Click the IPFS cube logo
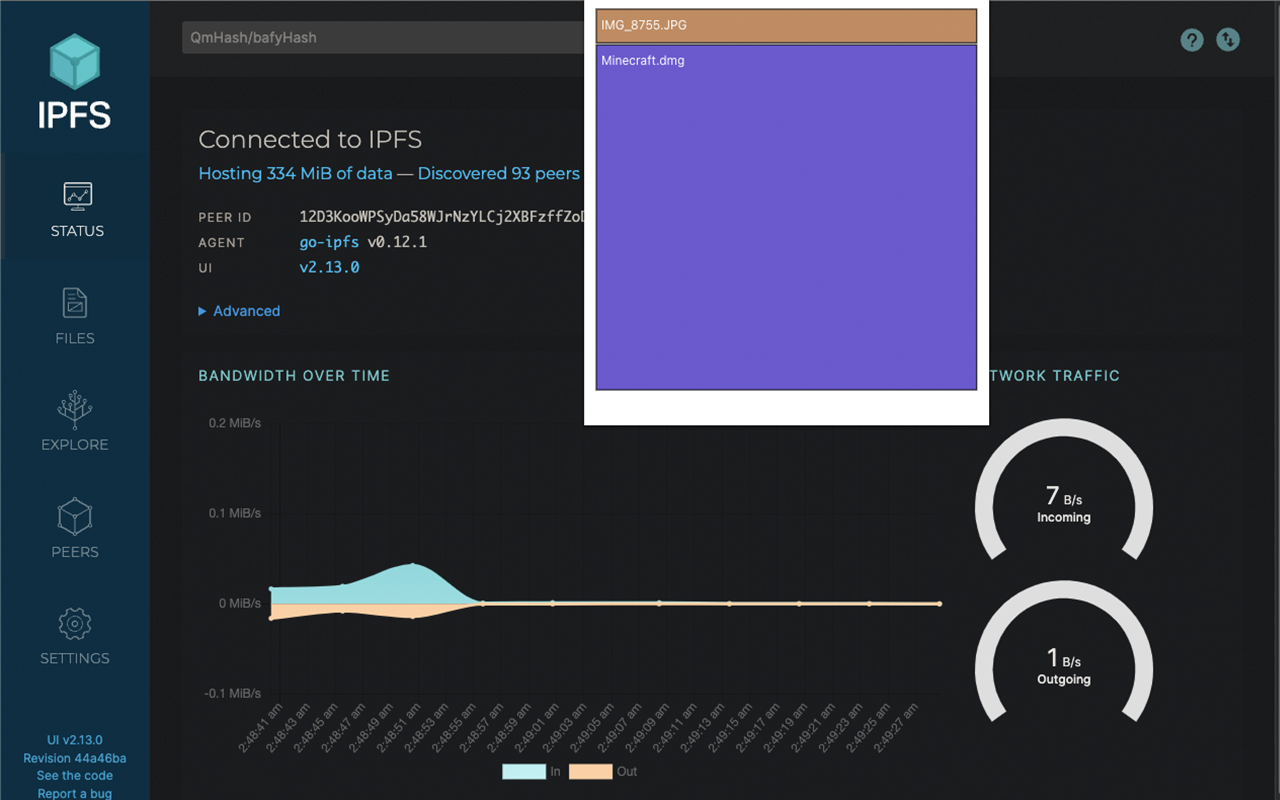 coord(75,62)
